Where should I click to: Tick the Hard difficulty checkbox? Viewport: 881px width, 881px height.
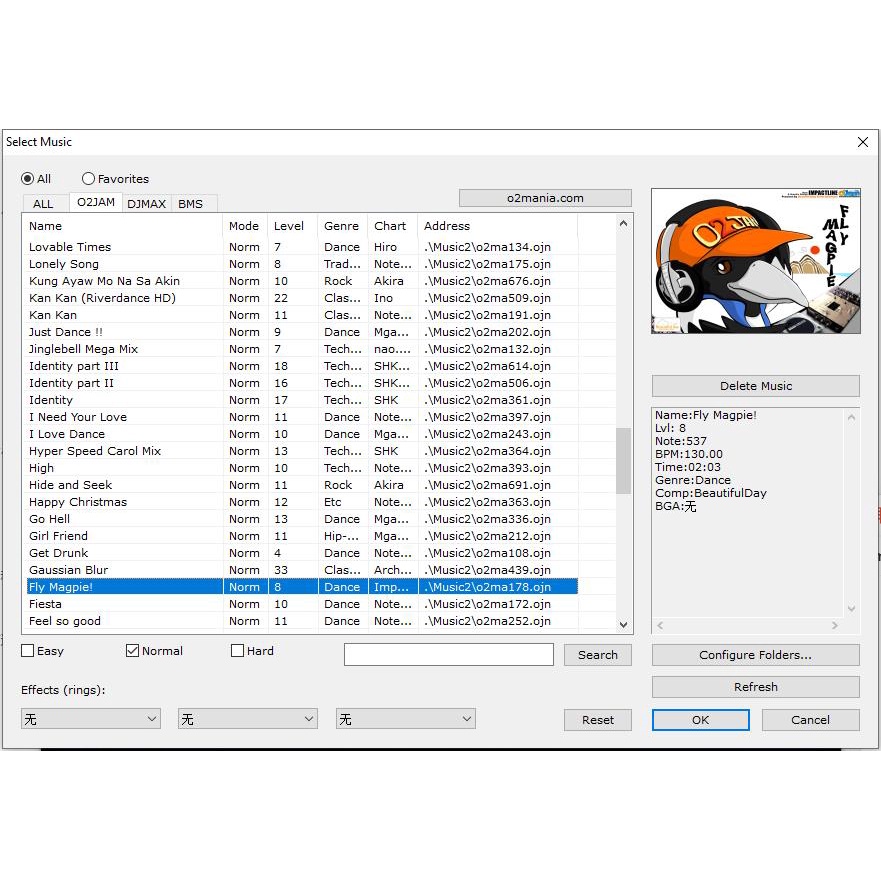[x=237, y=651]
